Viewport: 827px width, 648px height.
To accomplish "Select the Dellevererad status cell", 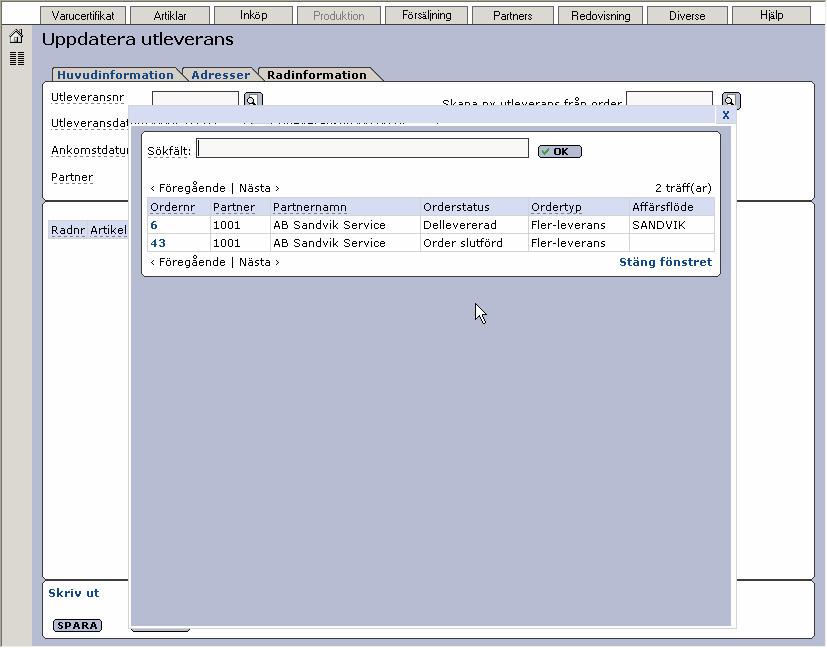I will pos(474,225).
